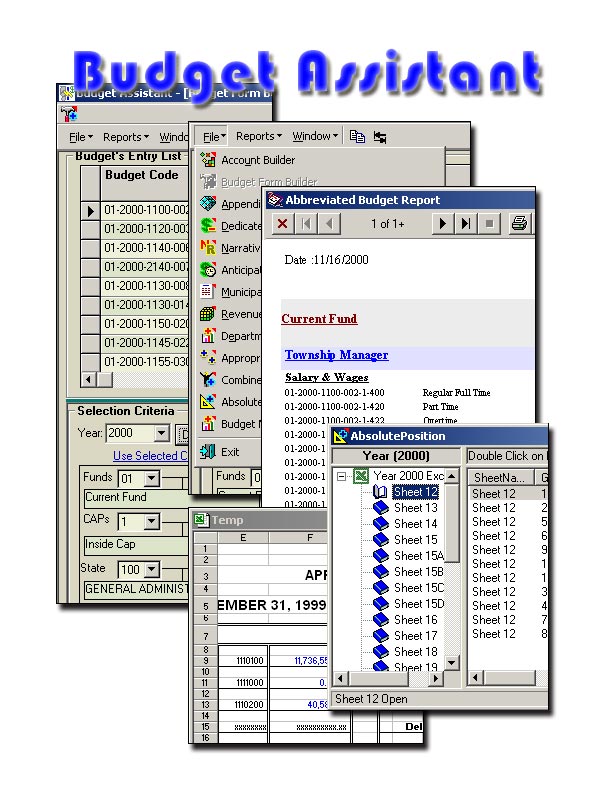Click the Appendix cube icon in menu
The image size is (612, 792).
208,204
